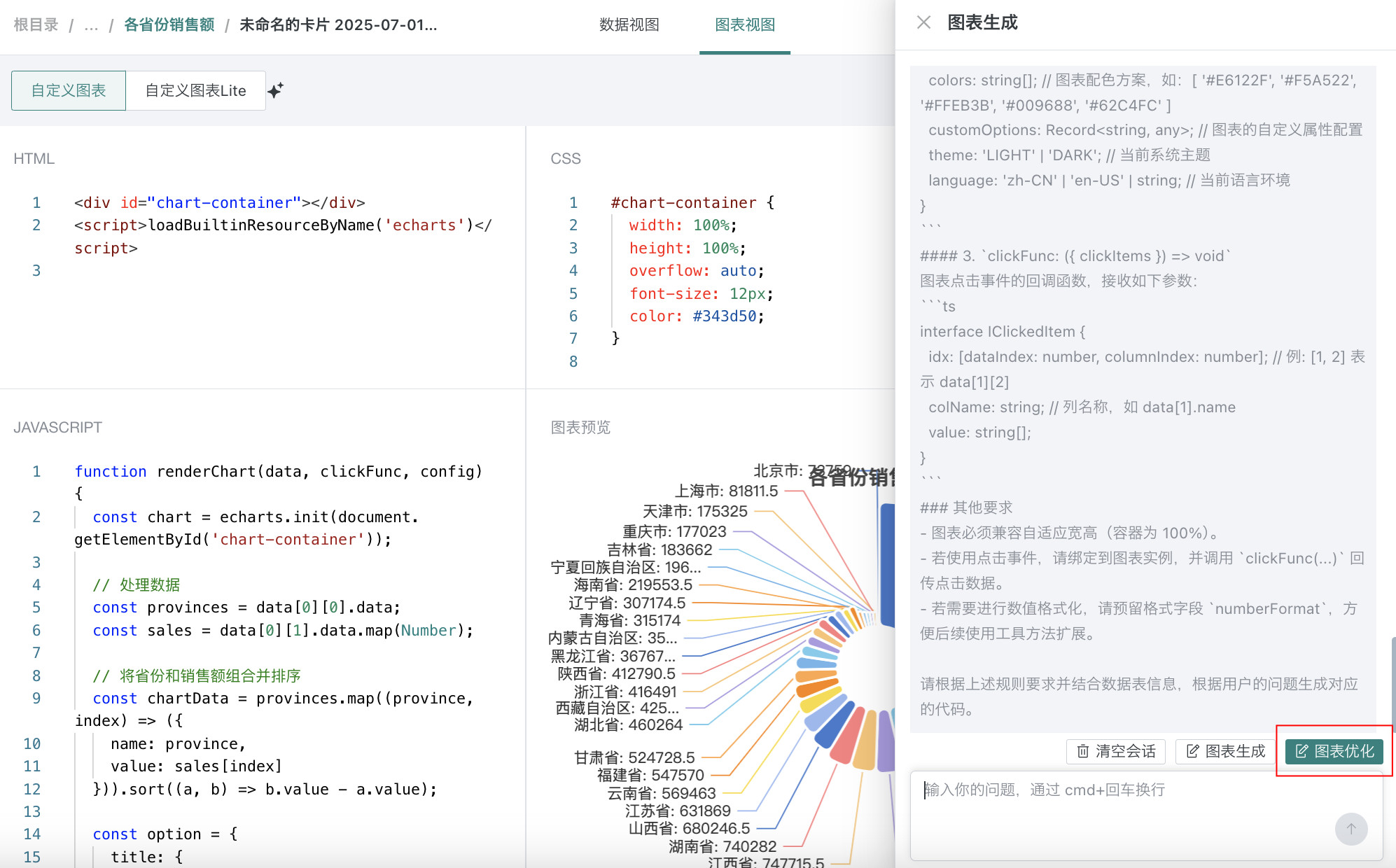Click the 图表优化 button
1396x868 pixels.
(x=1334, y=751)
